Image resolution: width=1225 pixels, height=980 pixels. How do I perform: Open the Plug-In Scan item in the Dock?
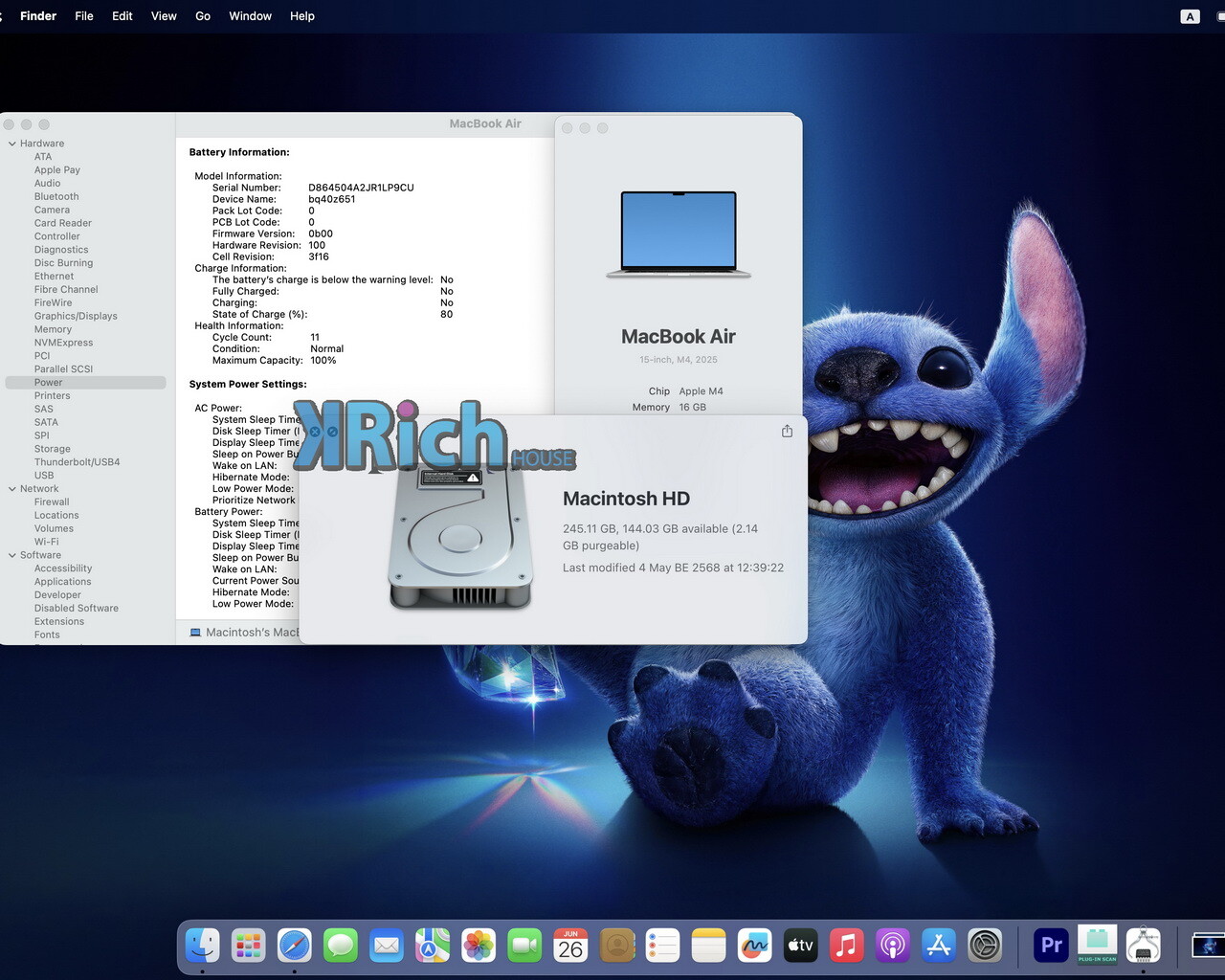point(1097,946)
